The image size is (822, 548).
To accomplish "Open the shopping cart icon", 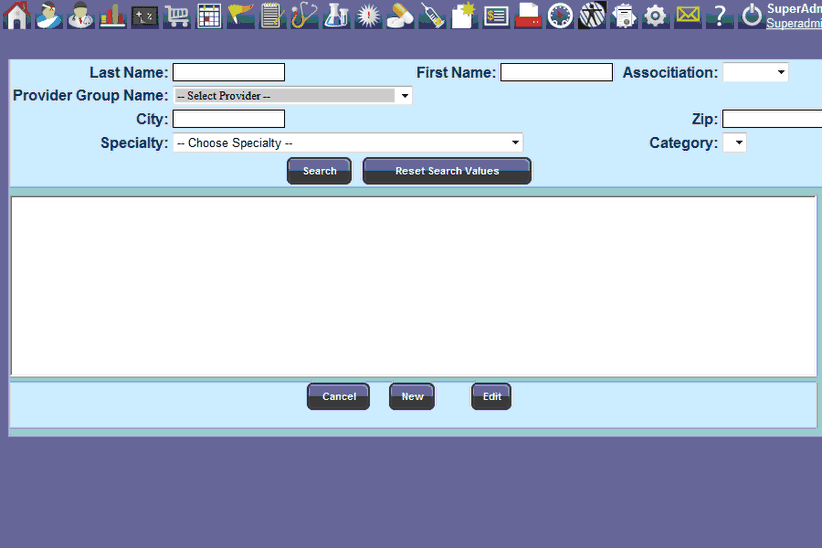I will tap(177, 16).
